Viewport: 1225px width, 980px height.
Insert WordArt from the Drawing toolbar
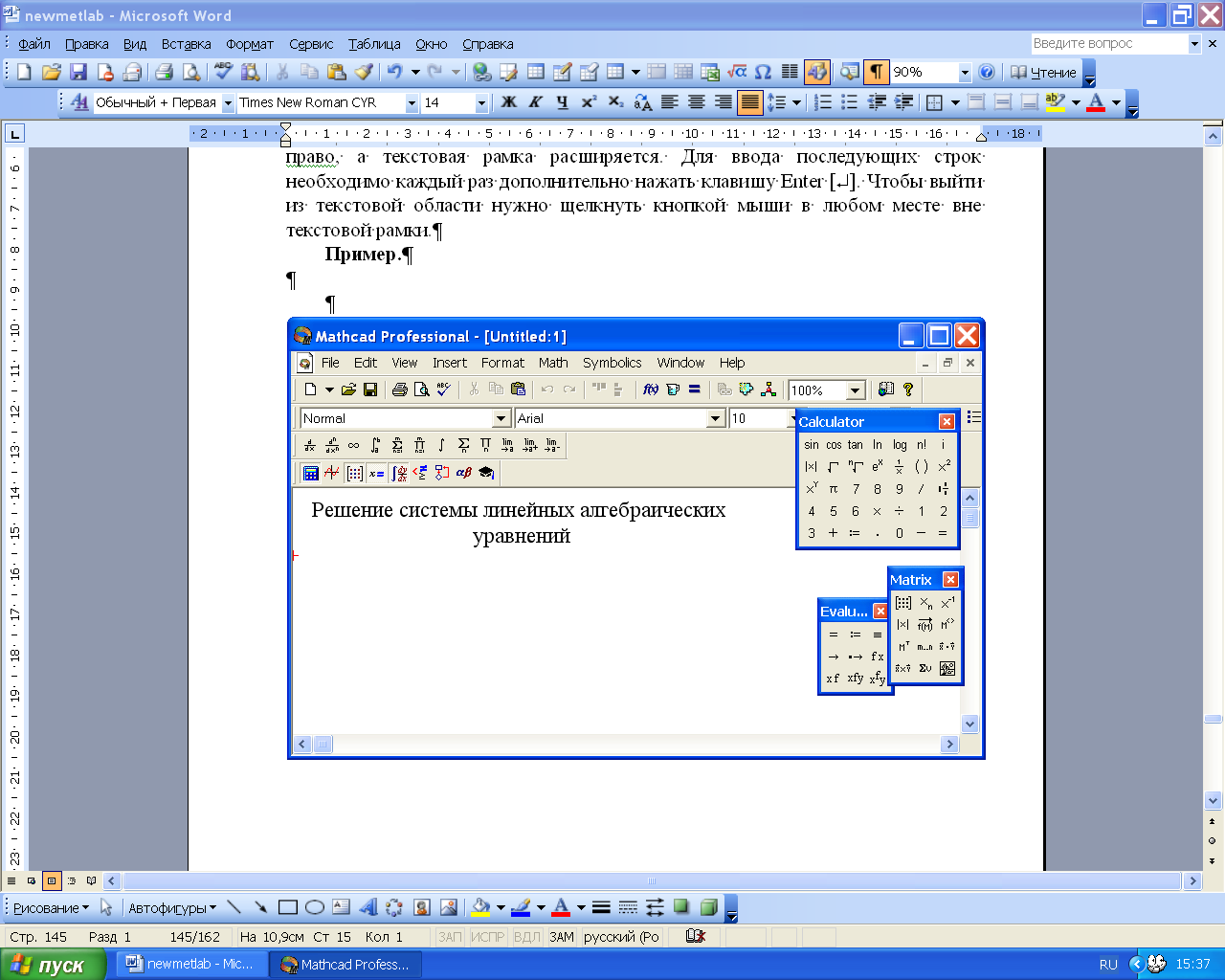[x=367, y=907]
